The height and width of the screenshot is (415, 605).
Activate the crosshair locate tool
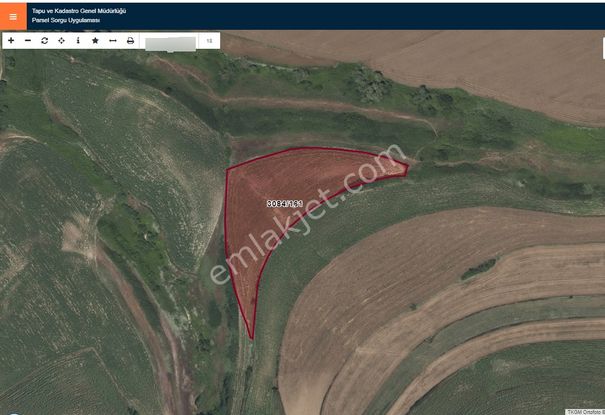pyautogui.click(x=62, y=41)
